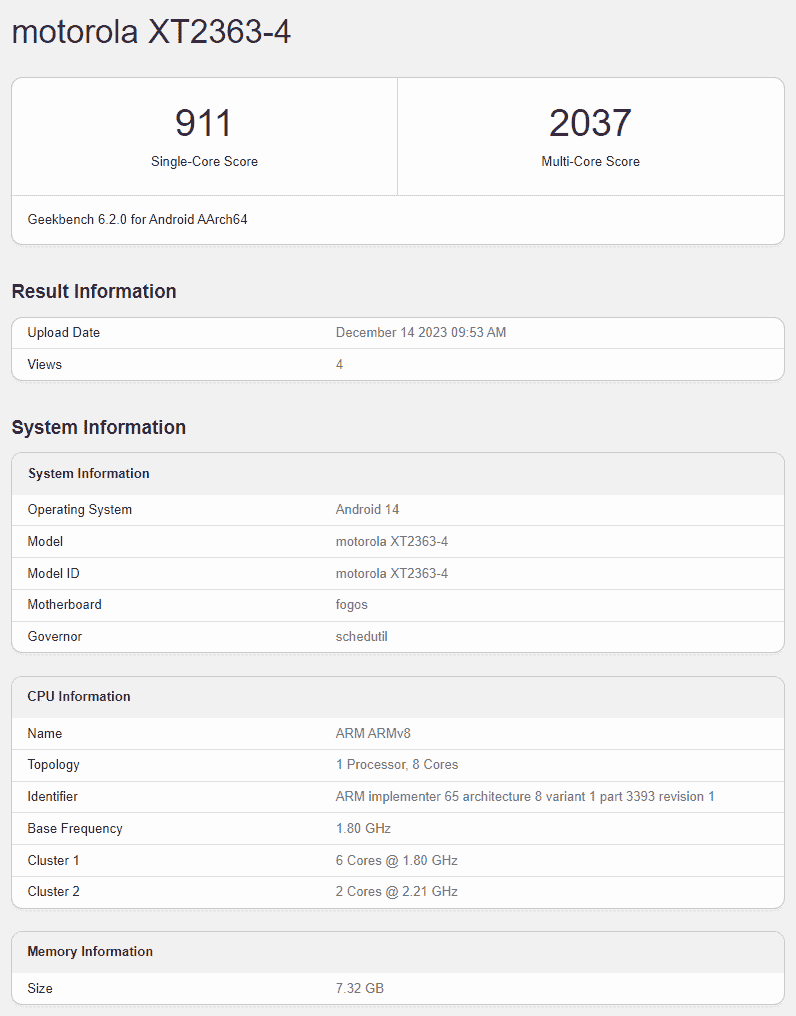Click the Views row label
The height and width of the screenshot is (1016, 796).
[45, 364]
